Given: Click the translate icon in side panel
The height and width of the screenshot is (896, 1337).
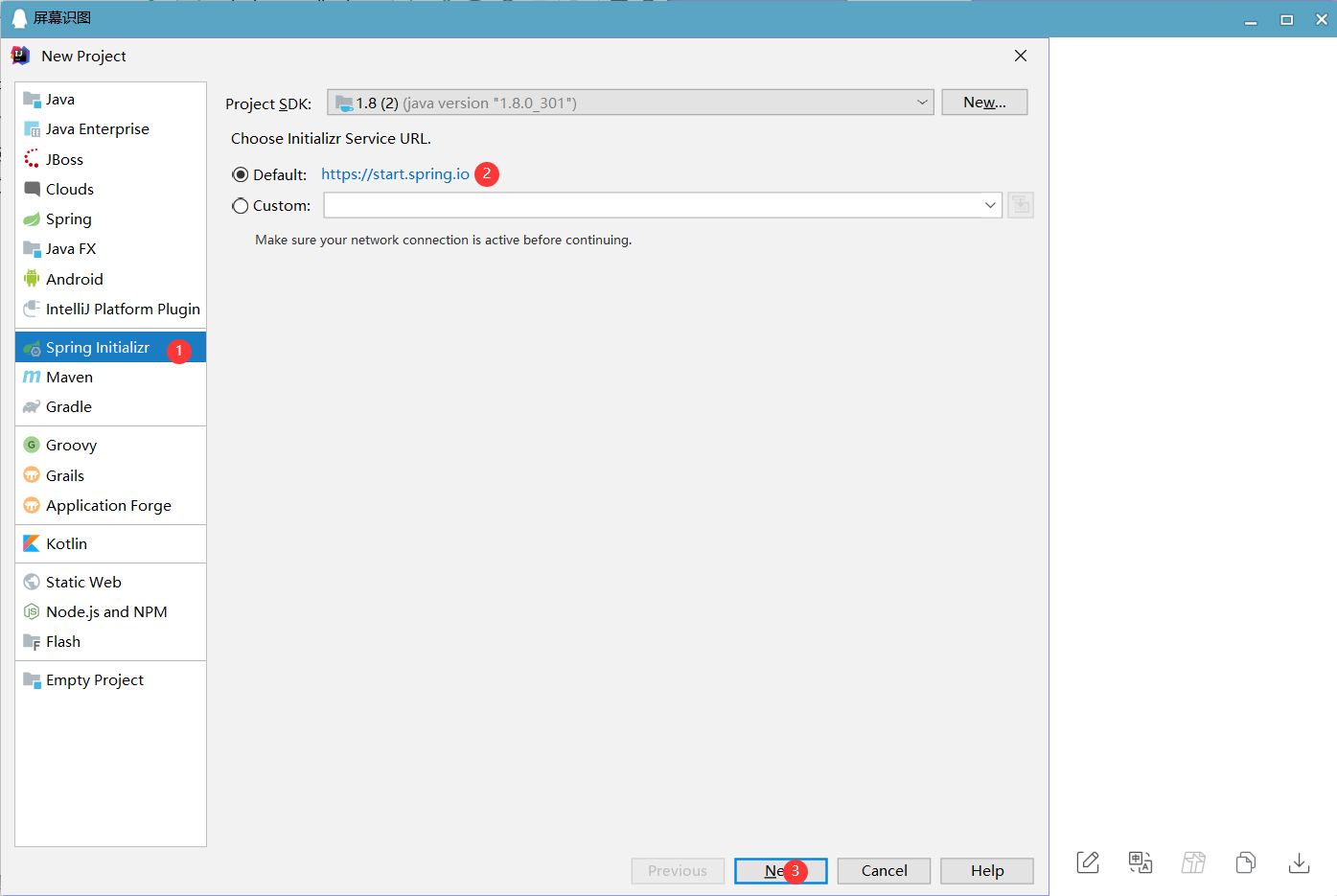Looking at the screenshot, I should 1141,862.
